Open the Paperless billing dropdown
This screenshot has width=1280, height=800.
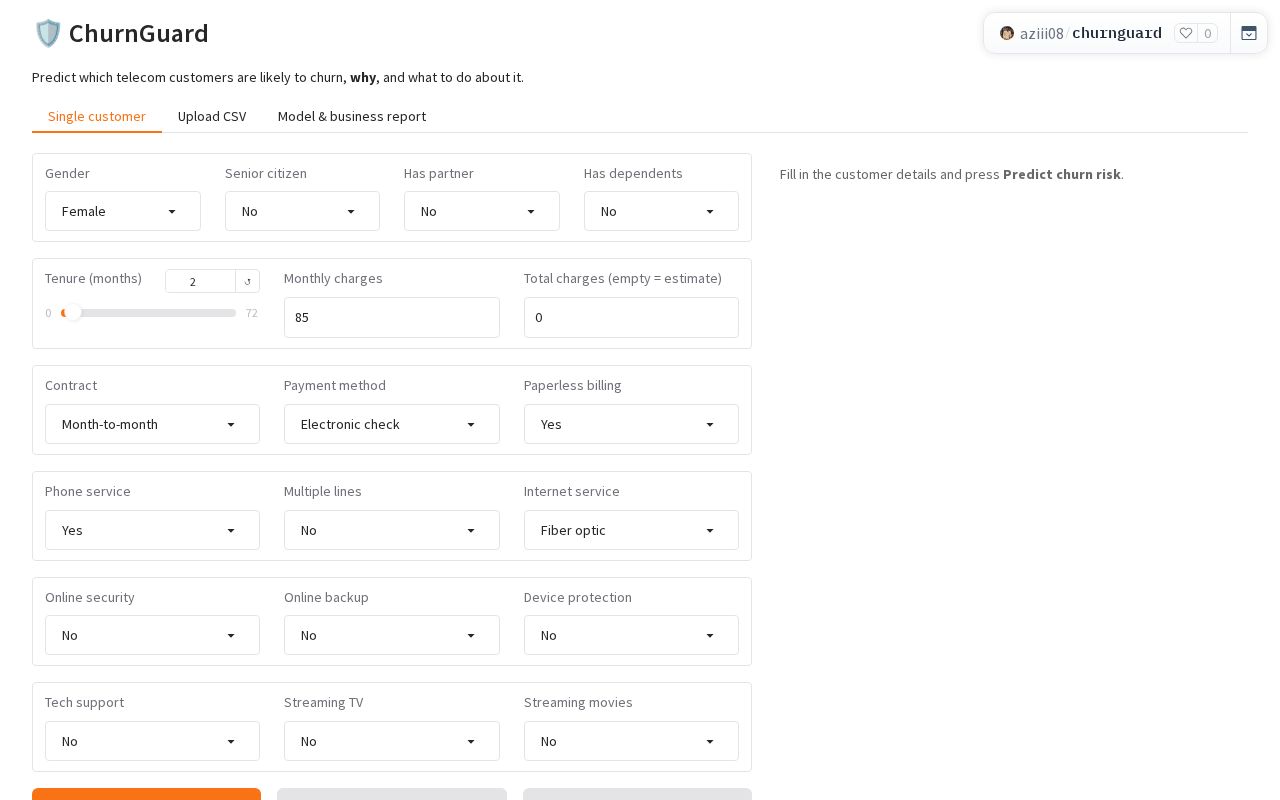click(x=631, y=424)
